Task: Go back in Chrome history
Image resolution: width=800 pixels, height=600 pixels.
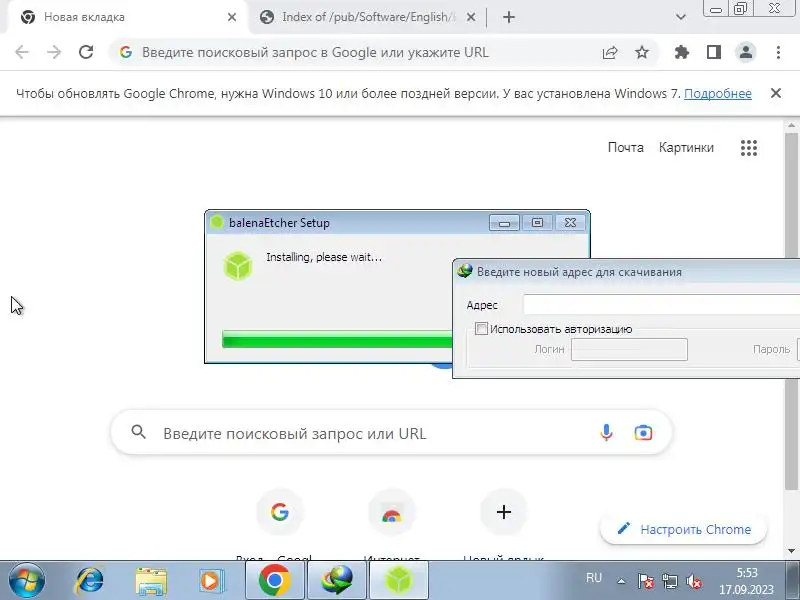Action: [22, 52]
